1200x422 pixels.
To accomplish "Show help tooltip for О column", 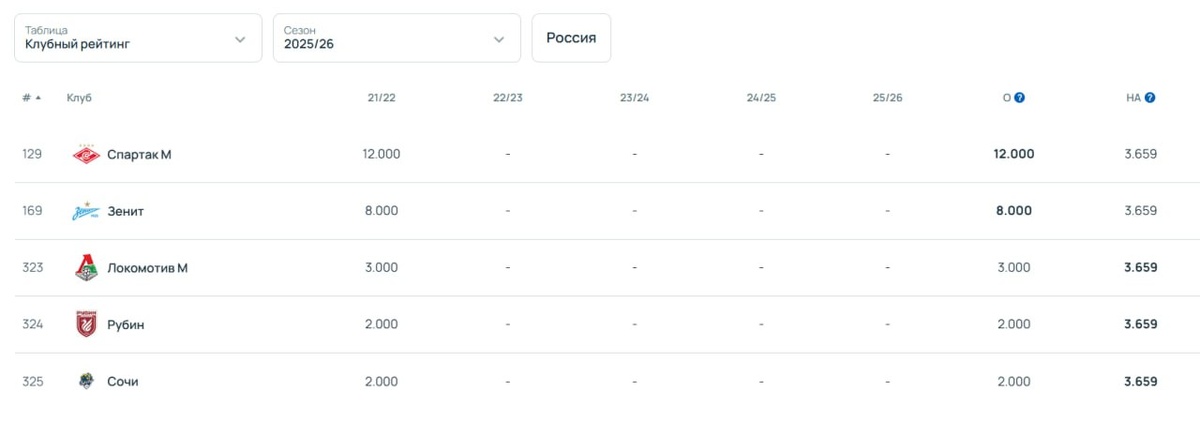I will (x=1020, y=98).
